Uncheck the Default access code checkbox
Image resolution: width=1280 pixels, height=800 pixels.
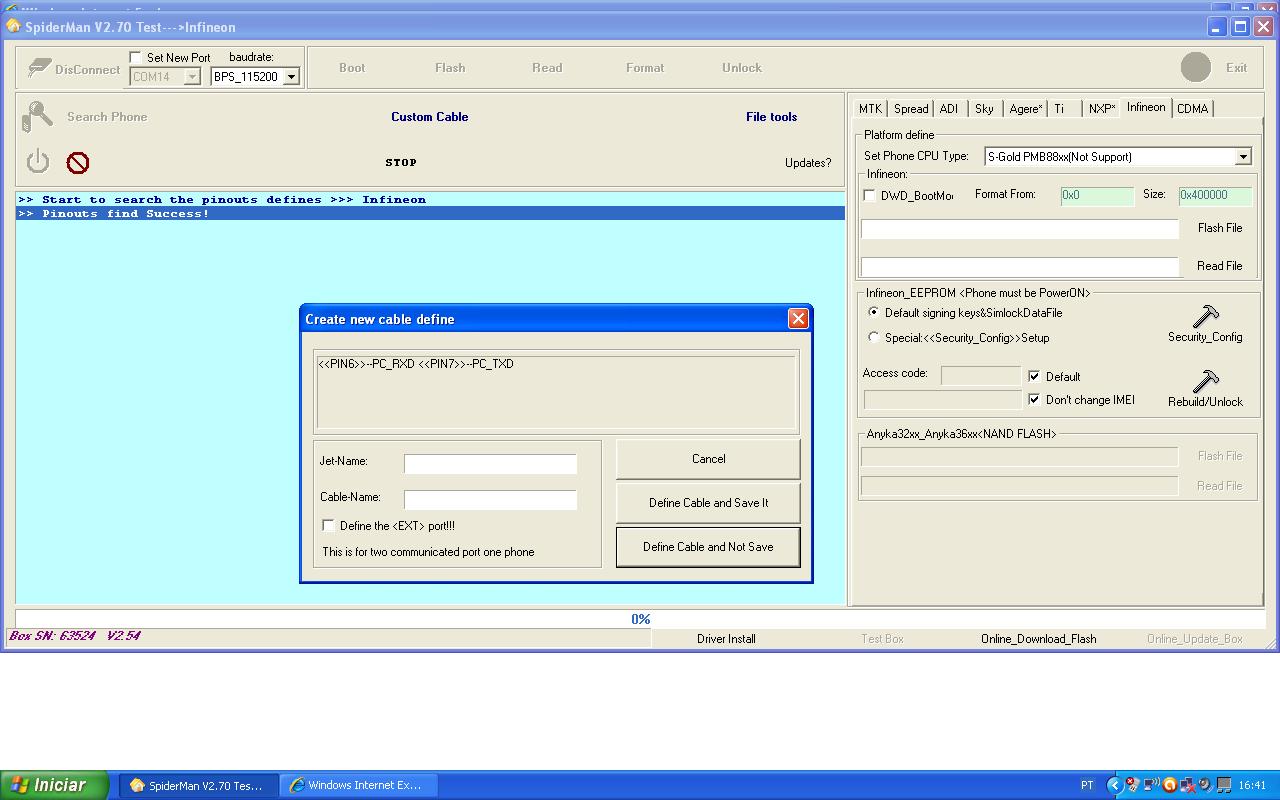click(x=1034, y=376)
